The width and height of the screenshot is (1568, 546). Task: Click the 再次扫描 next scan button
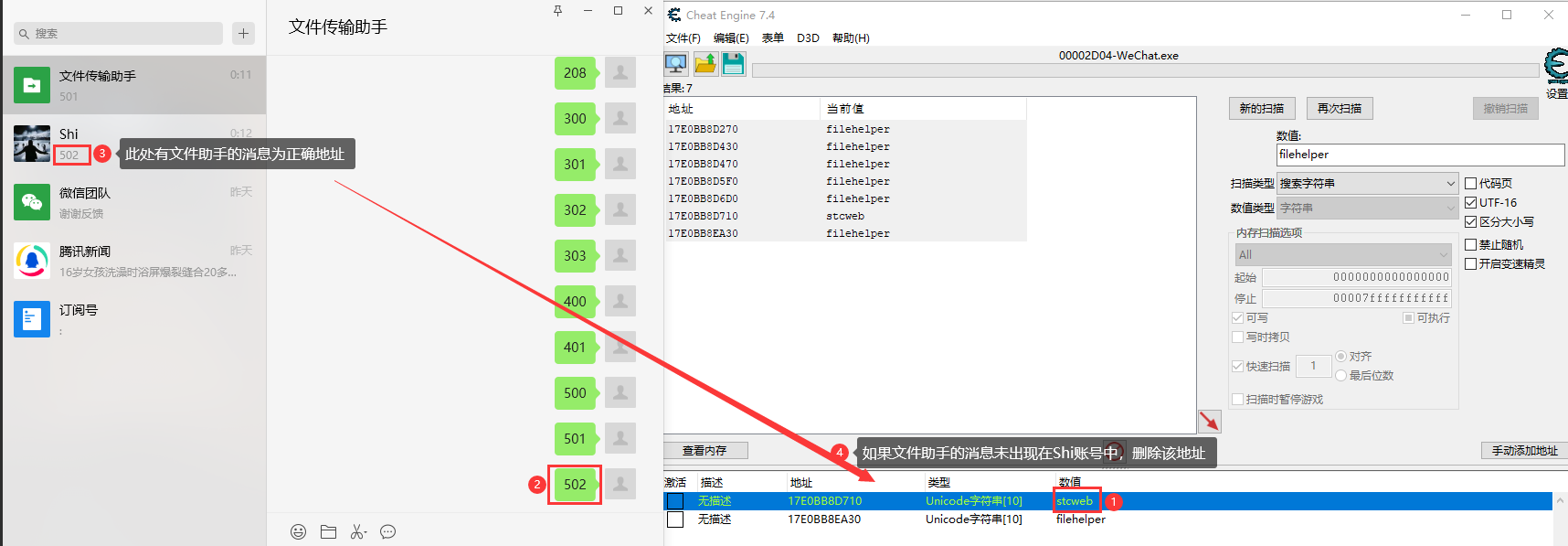[1340, 108]
